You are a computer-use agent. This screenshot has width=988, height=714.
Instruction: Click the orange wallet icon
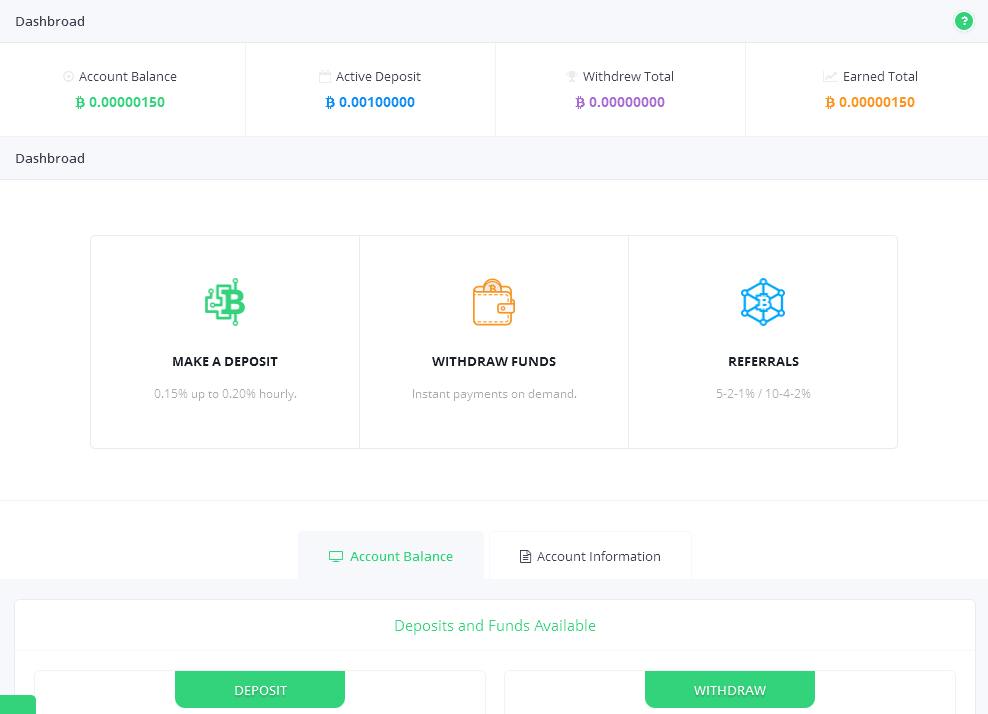point(493,302)
